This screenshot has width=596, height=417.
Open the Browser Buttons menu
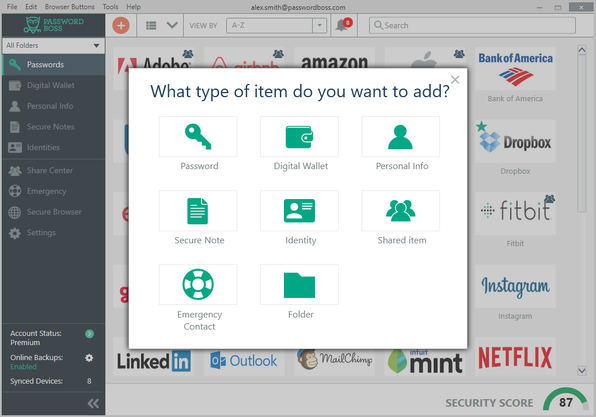(70, 7)
